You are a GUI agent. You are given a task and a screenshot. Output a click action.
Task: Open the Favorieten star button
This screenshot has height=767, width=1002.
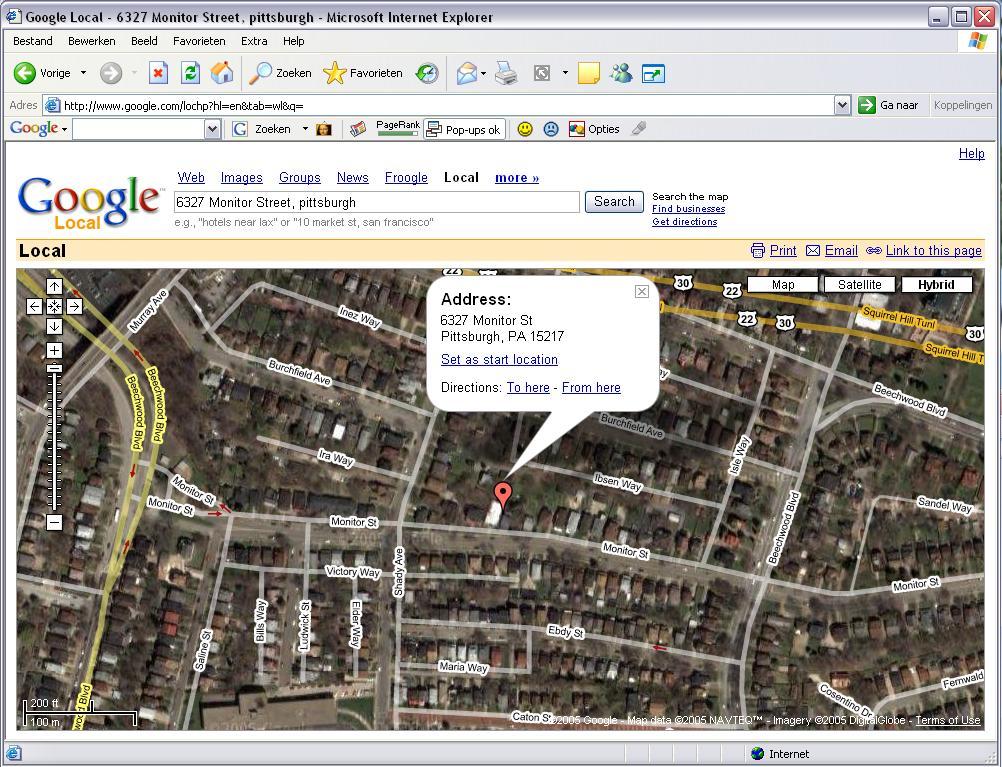(363, 73)
